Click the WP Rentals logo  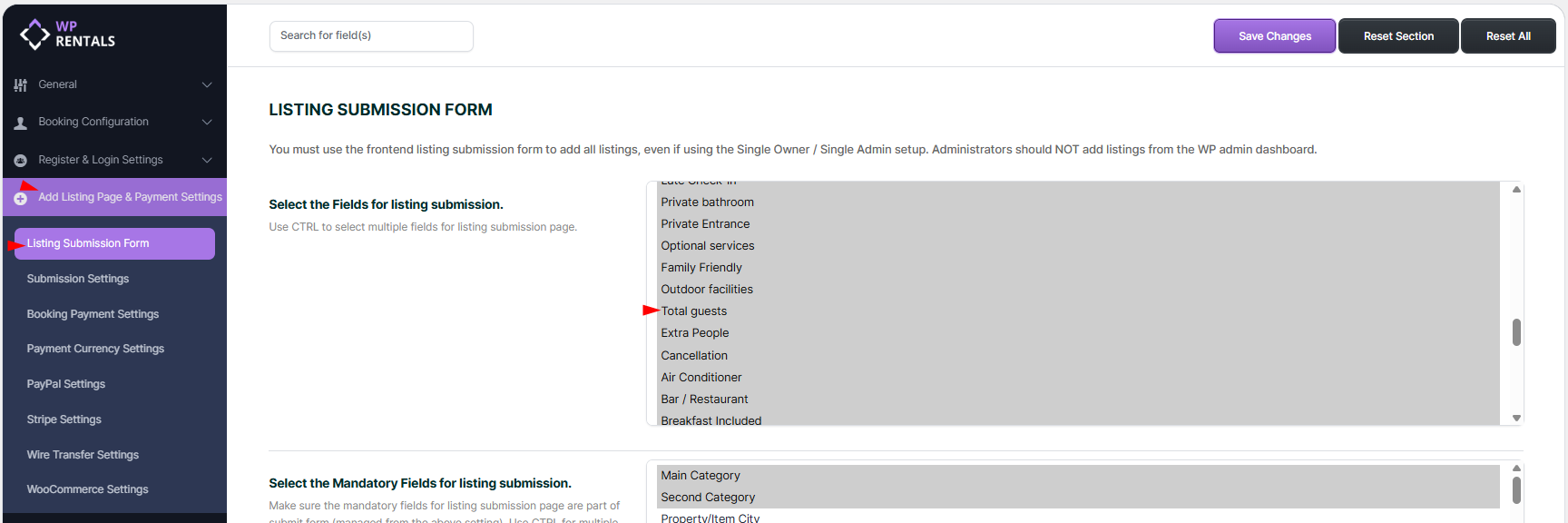tap(67, 35)
